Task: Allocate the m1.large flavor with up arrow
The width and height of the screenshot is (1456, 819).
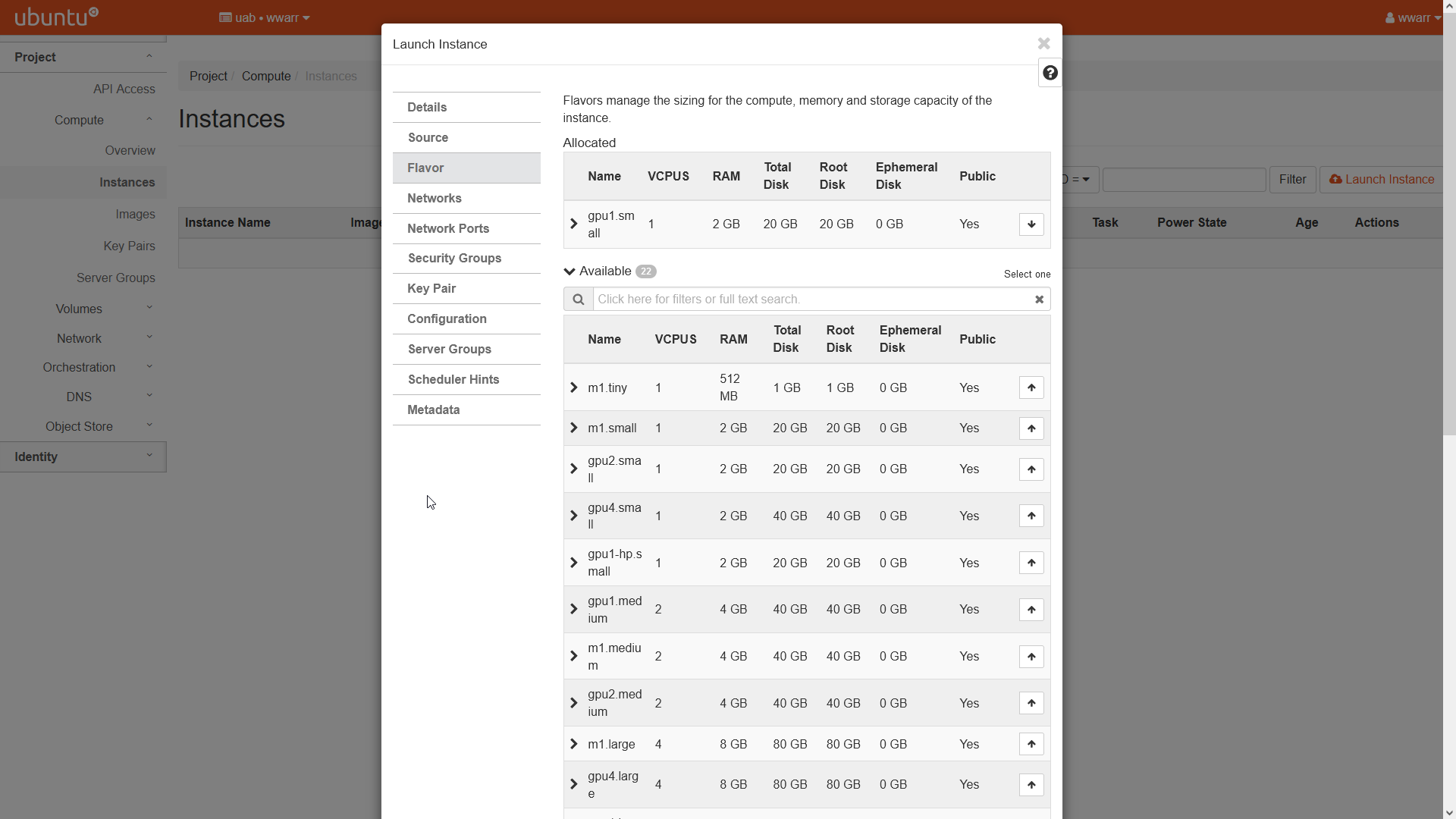Action: tap(1031, 744)
